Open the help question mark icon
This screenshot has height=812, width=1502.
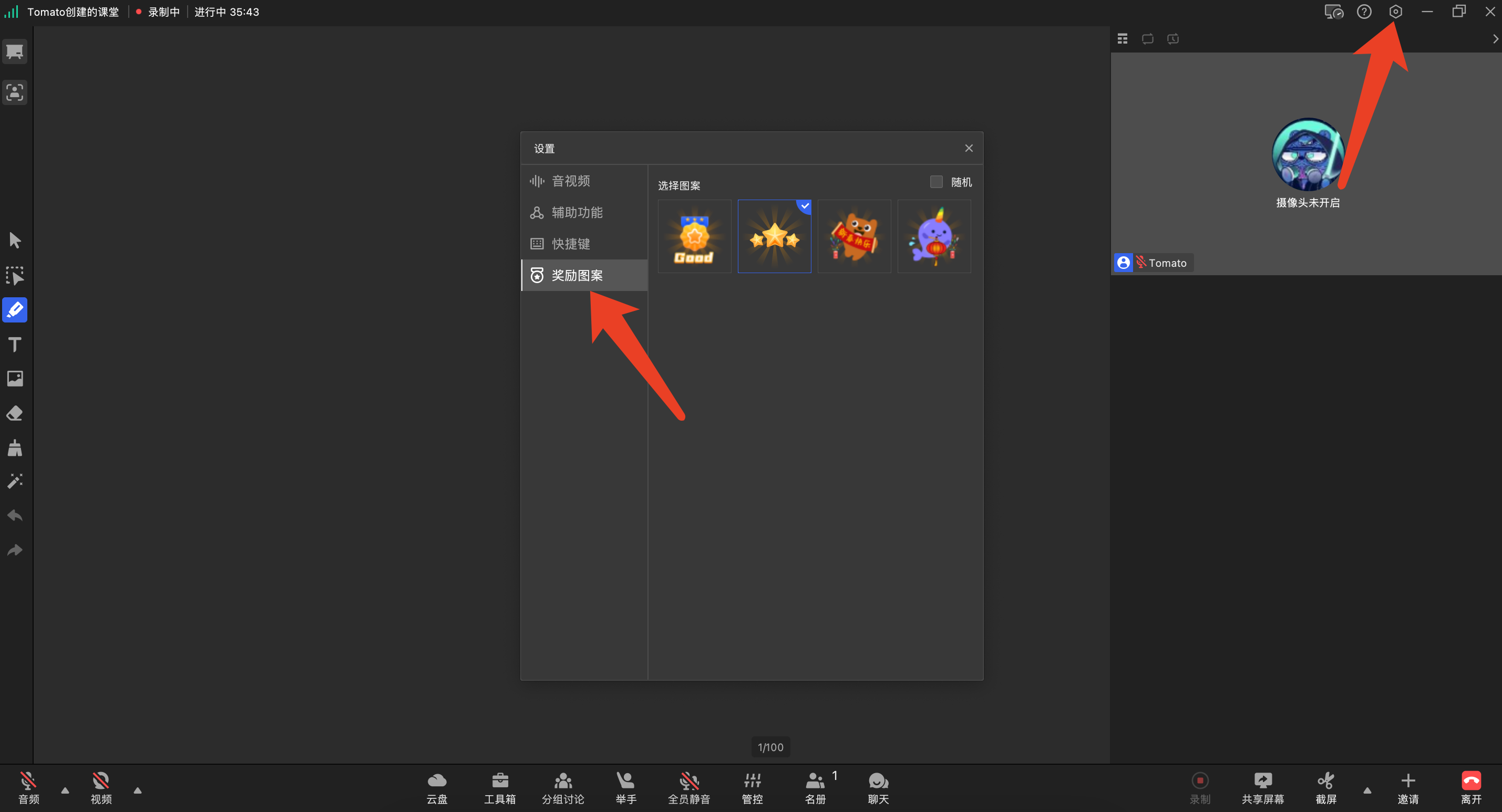(x=1364, y=12)
